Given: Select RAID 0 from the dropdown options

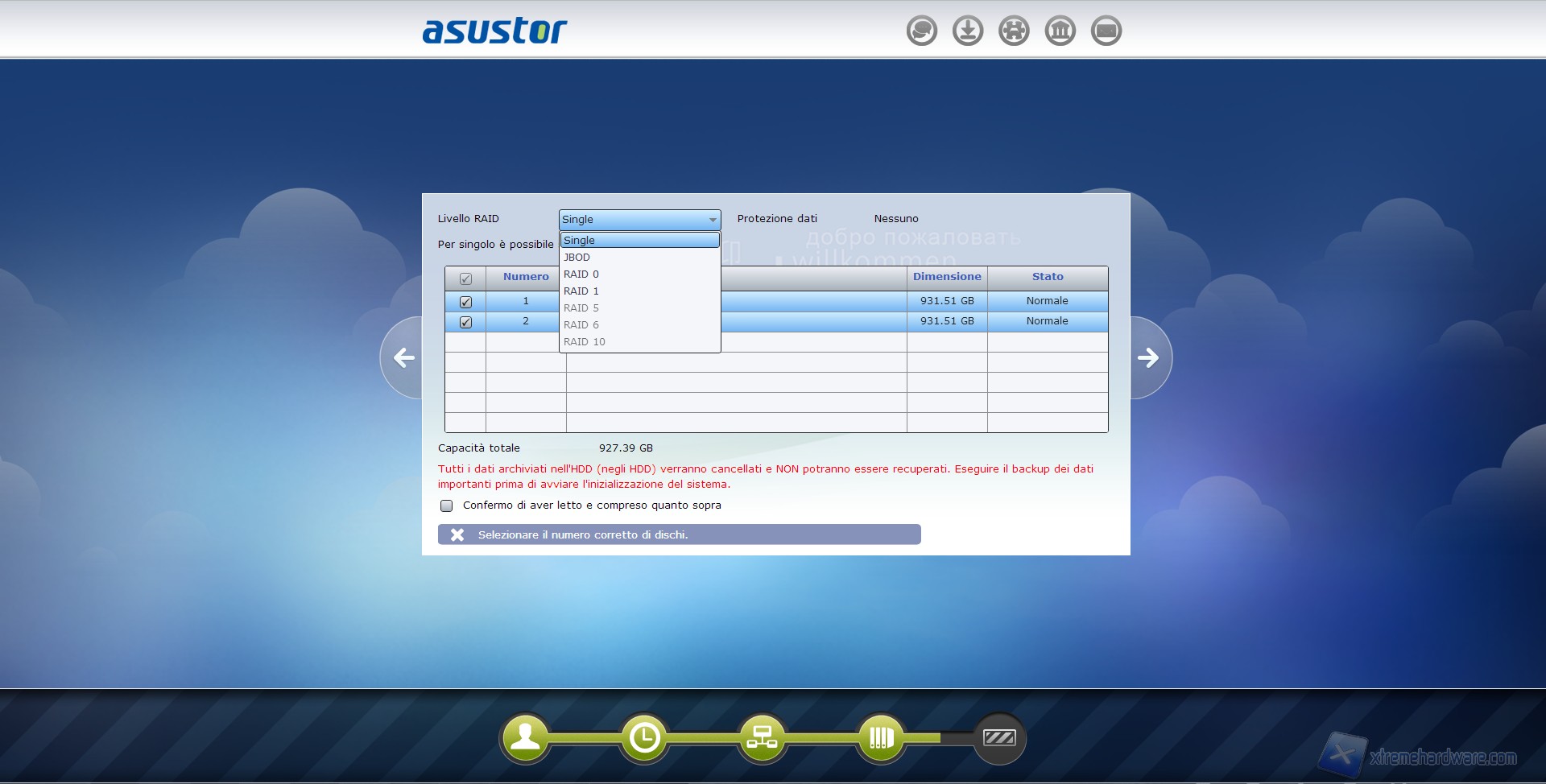Looking at the screenshot, I should tap(581, 274).
